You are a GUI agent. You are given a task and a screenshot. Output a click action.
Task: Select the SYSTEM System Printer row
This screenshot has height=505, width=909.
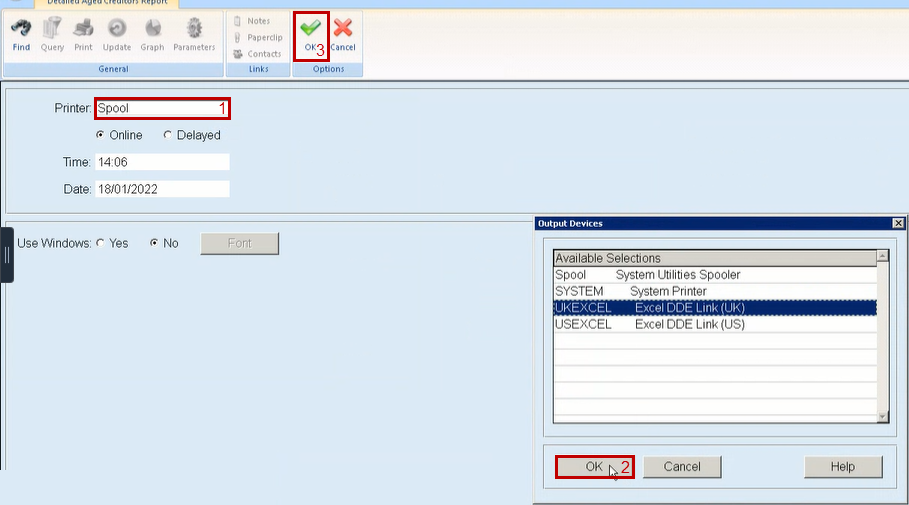point(715,291)
